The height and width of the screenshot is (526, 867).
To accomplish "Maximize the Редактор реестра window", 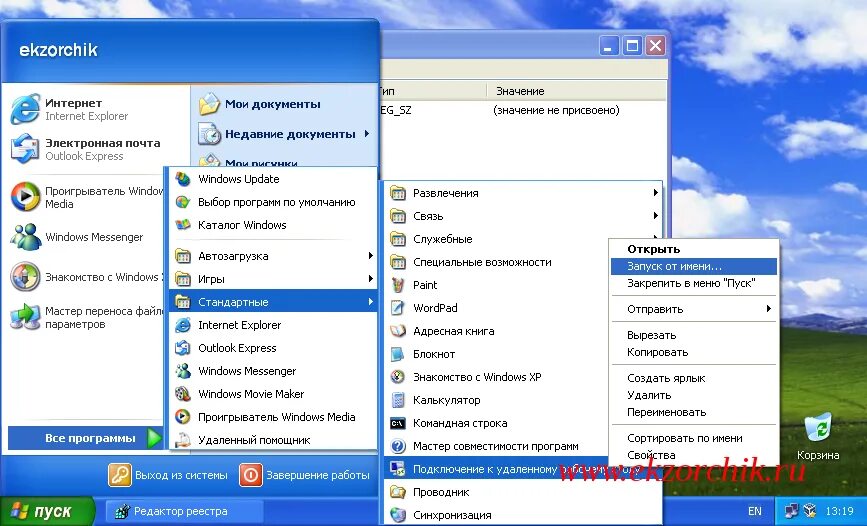I will (631, 46).
